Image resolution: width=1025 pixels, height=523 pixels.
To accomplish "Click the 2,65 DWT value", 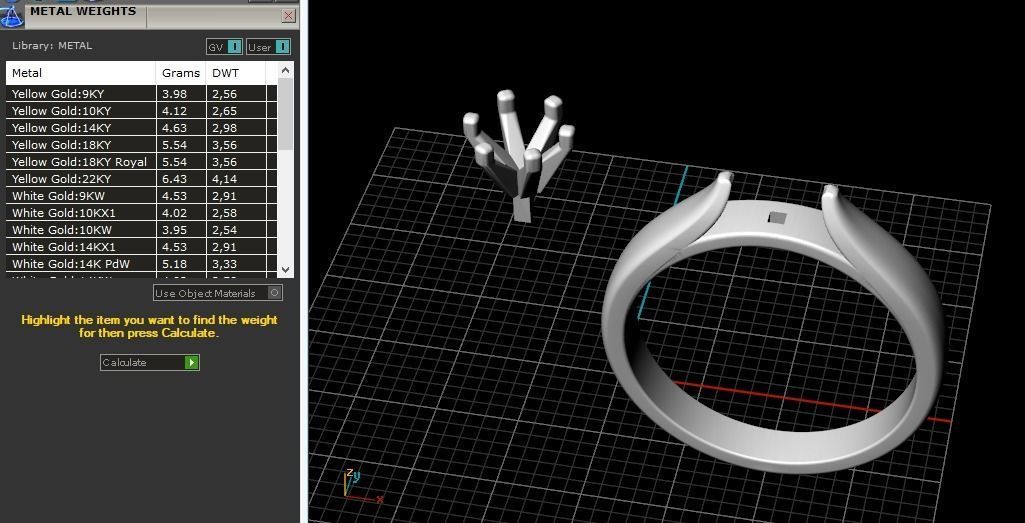I will [x=224, y=111].
